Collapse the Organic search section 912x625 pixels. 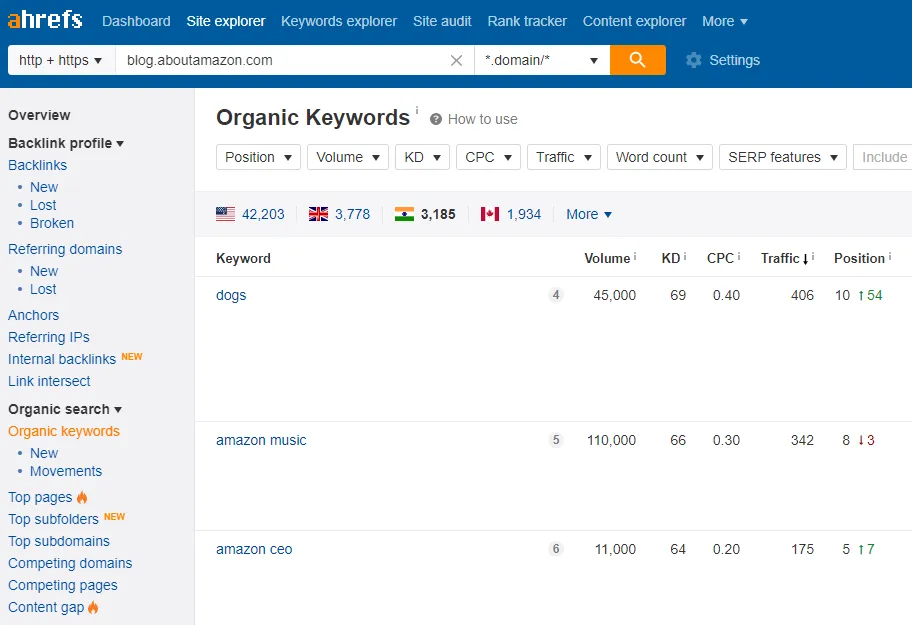(65, 409)
